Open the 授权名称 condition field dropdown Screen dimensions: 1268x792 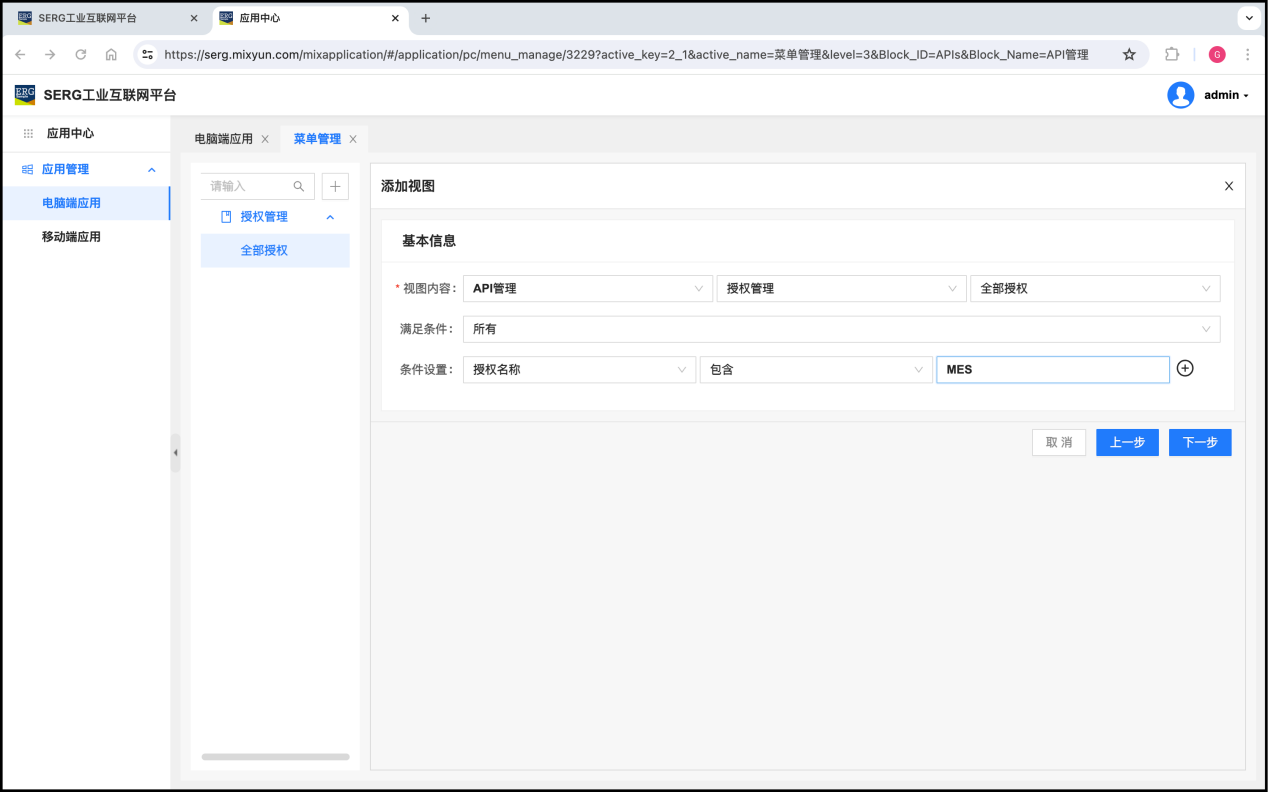coord(578,369)
